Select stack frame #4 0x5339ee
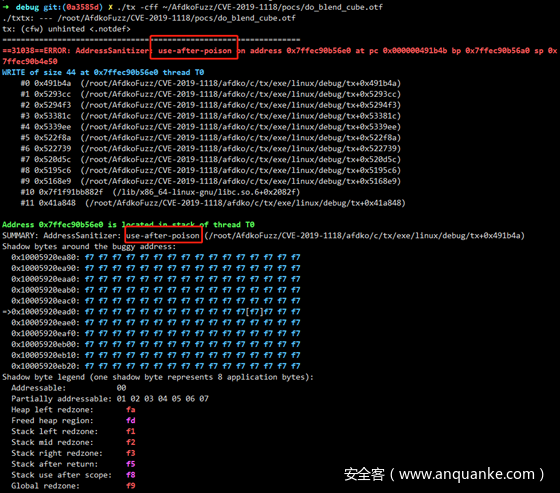 (x=211, y=127)
